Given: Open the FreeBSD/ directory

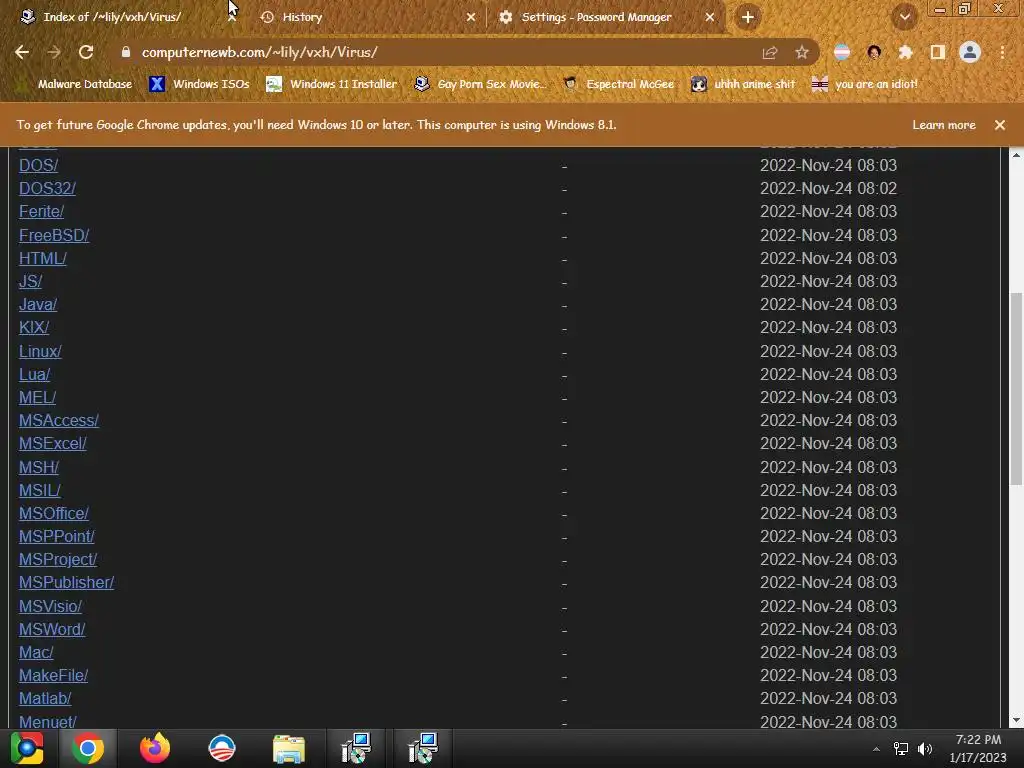Looking at the screenshot, I should pos(54,235).
